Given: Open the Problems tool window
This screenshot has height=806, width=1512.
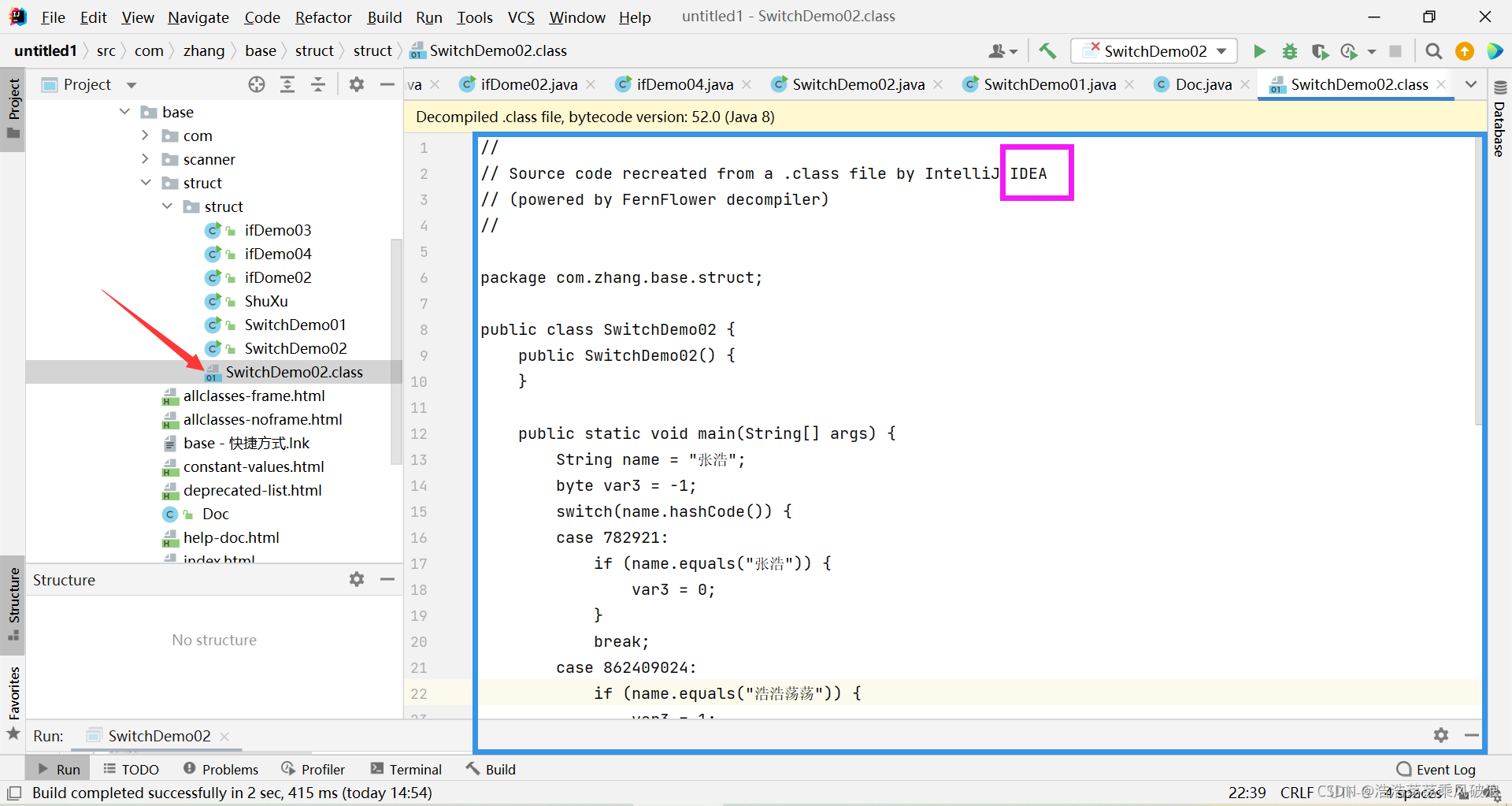Looking at the screenshot, I should [x=220, y=769].
